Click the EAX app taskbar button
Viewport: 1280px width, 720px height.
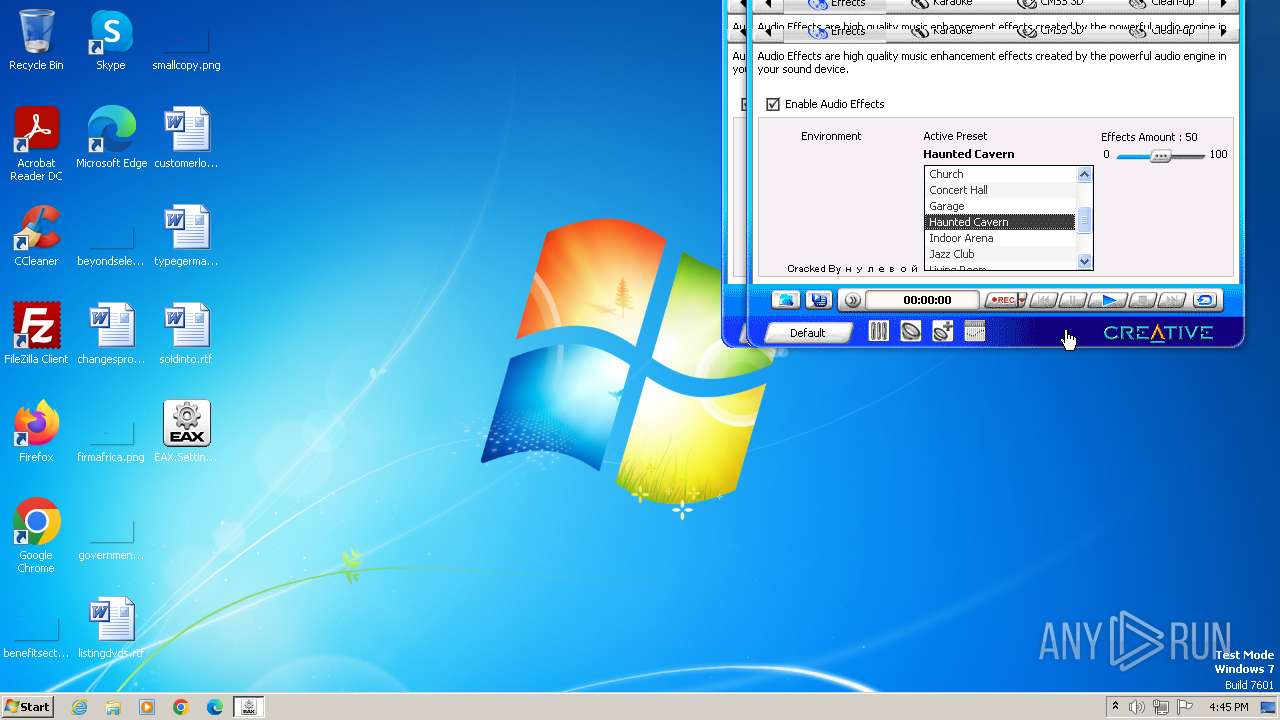(249, 707)
